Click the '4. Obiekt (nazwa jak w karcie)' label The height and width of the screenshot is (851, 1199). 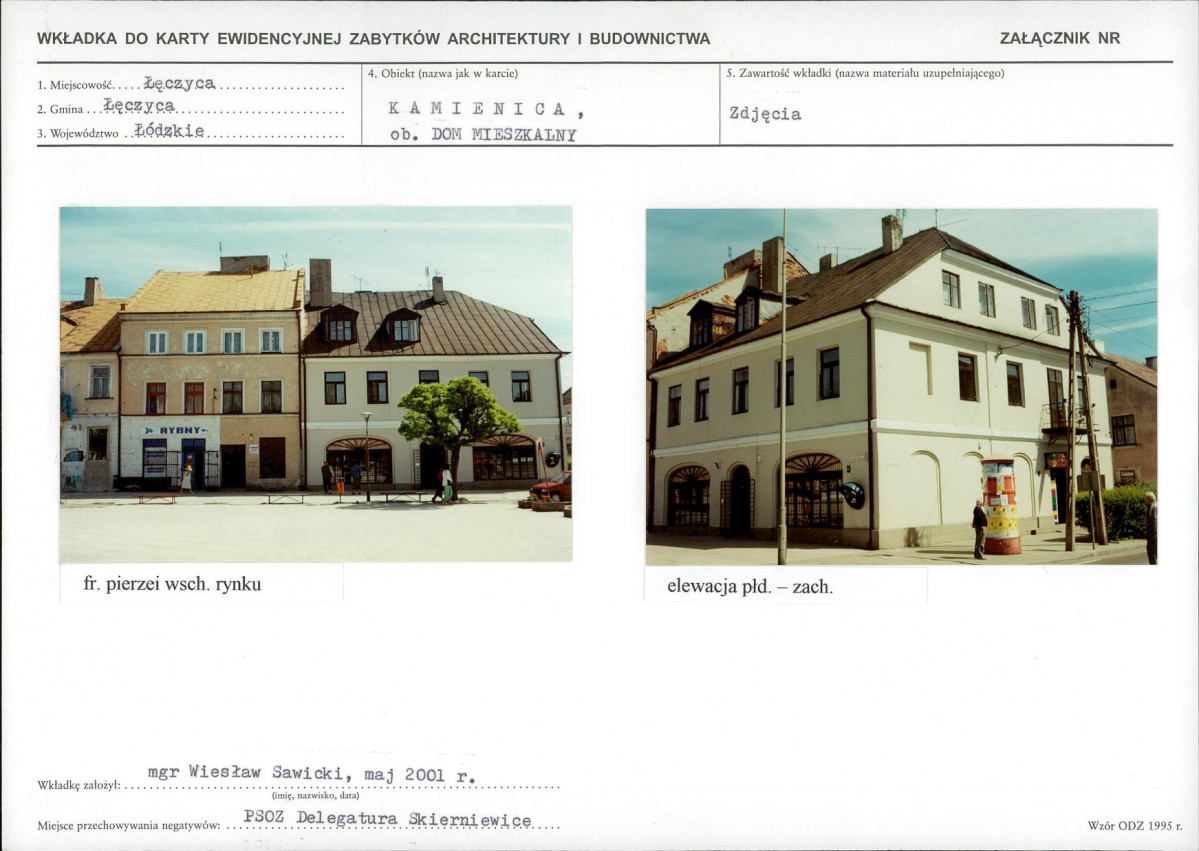point(443,73)
